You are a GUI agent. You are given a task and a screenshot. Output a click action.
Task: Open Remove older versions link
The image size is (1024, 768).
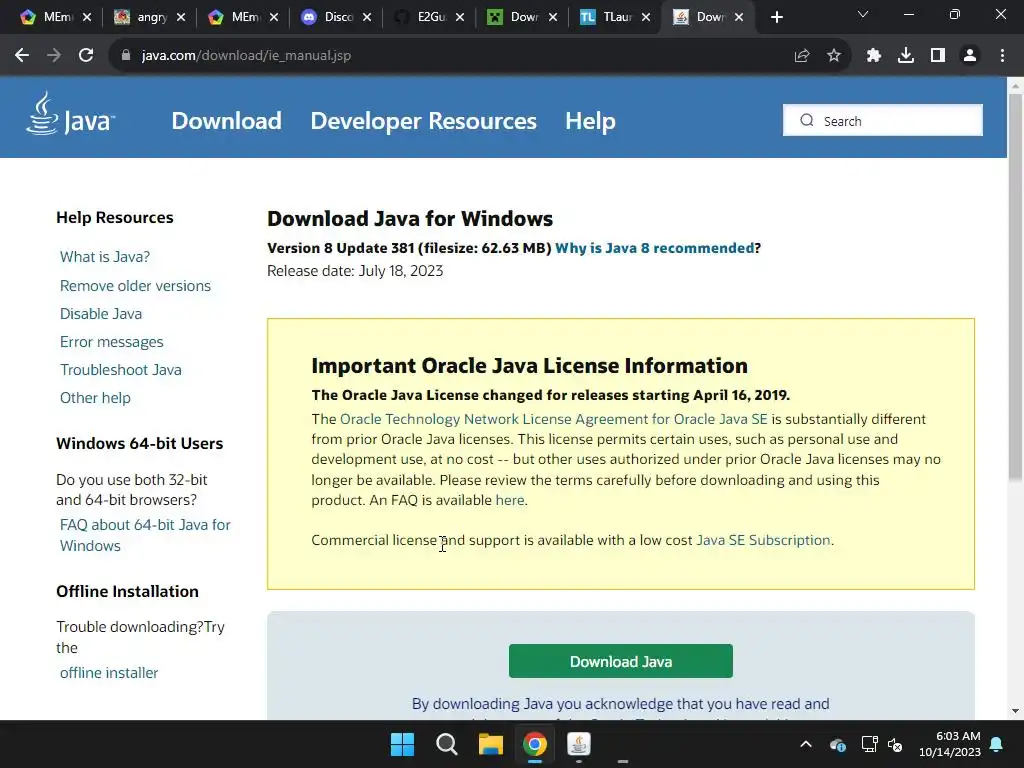click(x=135, y=286)
